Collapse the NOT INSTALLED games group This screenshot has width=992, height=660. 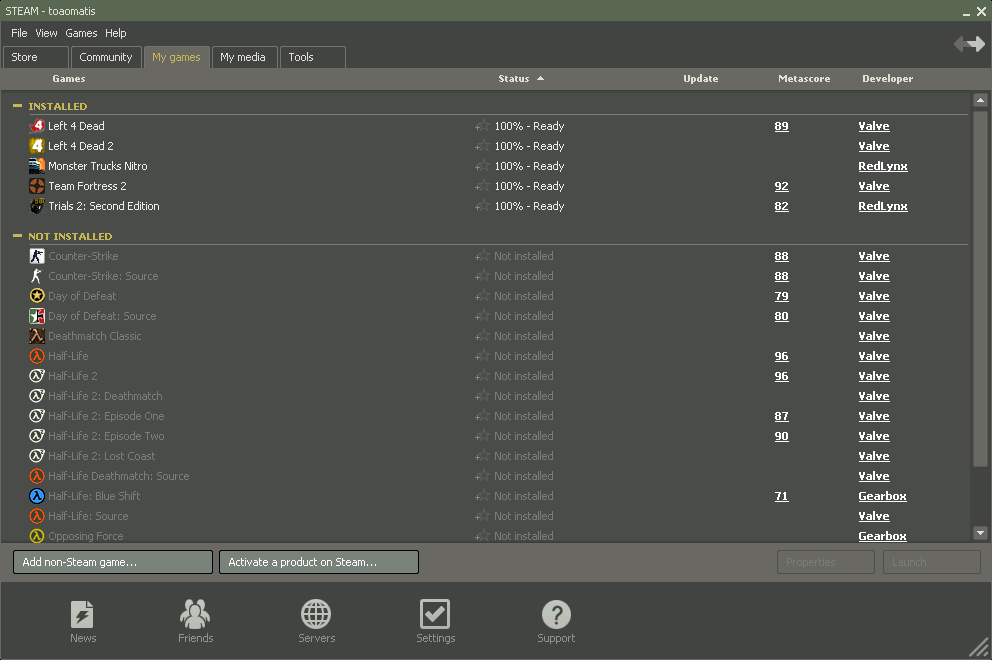(17, 235)
